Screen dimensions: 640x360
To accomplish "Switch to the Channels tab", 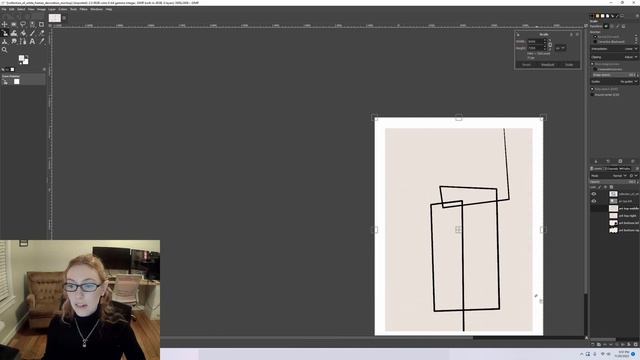I will pyautogui.click(x=611, y=169).
